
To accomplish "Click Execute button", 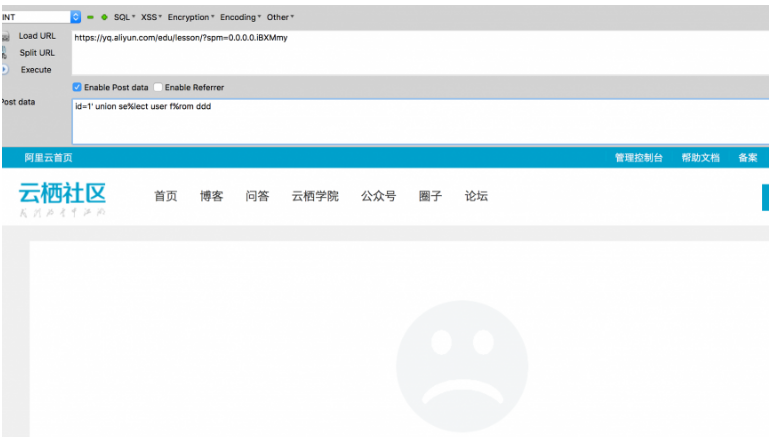I will coord(36,70).
